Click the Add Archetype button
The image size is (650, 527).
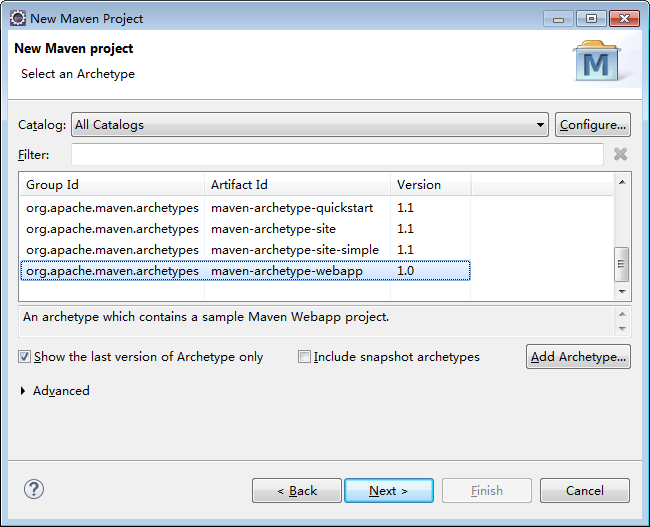click(578, 357)
